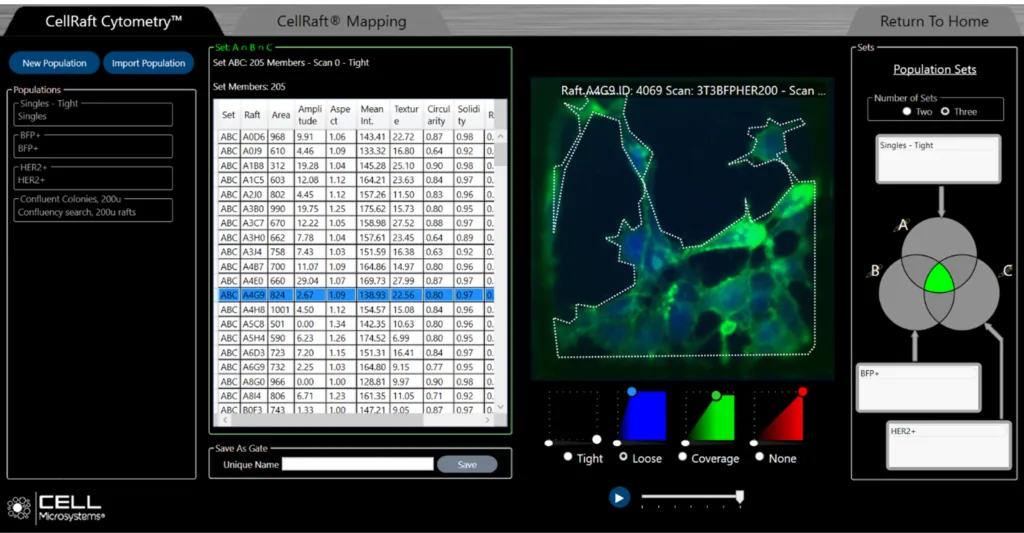This screenshot has width=1024, height=533.
Task: Click the brightfield channel slider handle
Action: click(596, 440)
